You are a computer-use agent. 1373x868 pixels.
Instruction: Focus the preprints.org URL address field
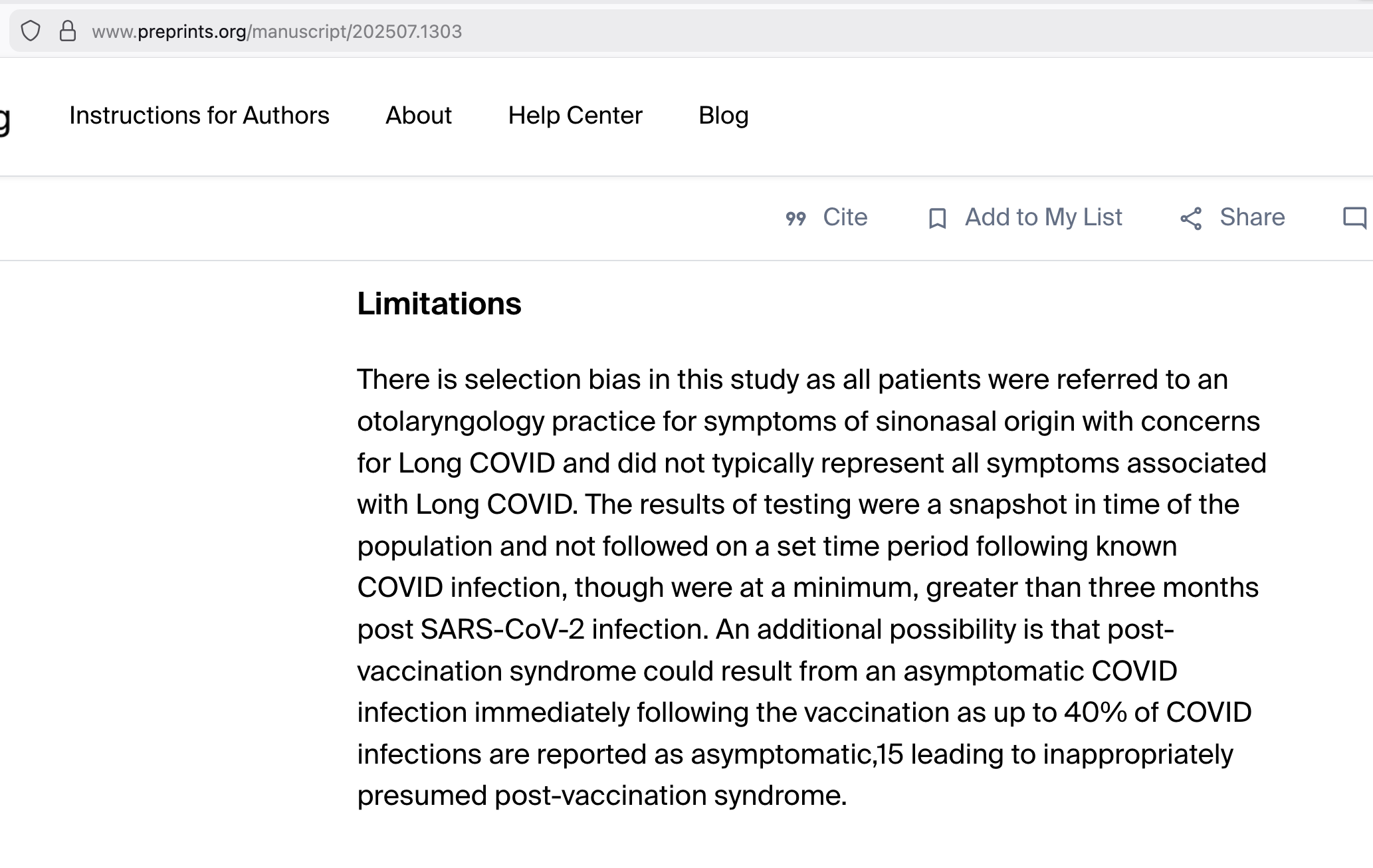pyautogui.click(x=276, y=31)
